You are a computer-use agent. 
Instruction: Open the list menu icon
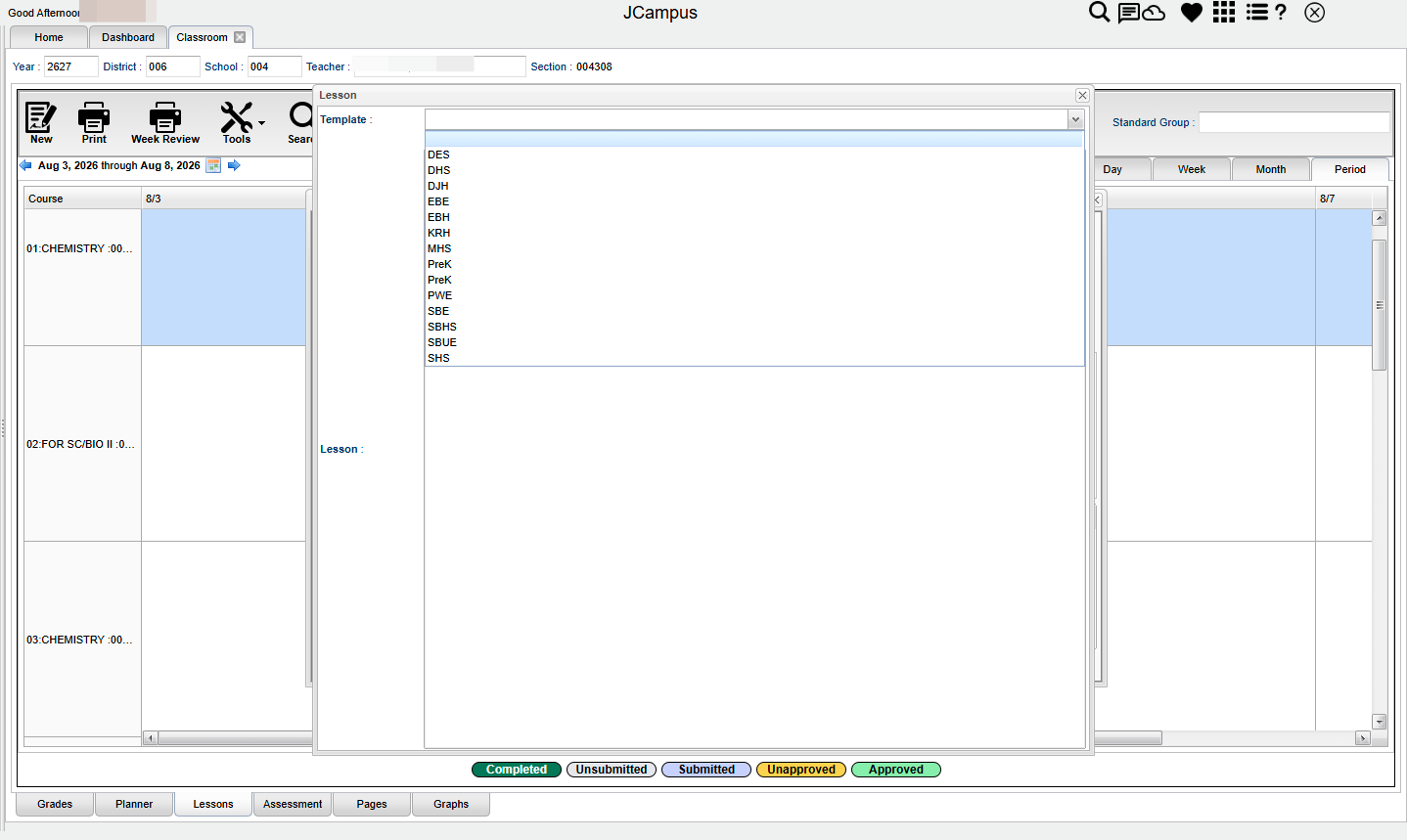tap(1256, 12)
